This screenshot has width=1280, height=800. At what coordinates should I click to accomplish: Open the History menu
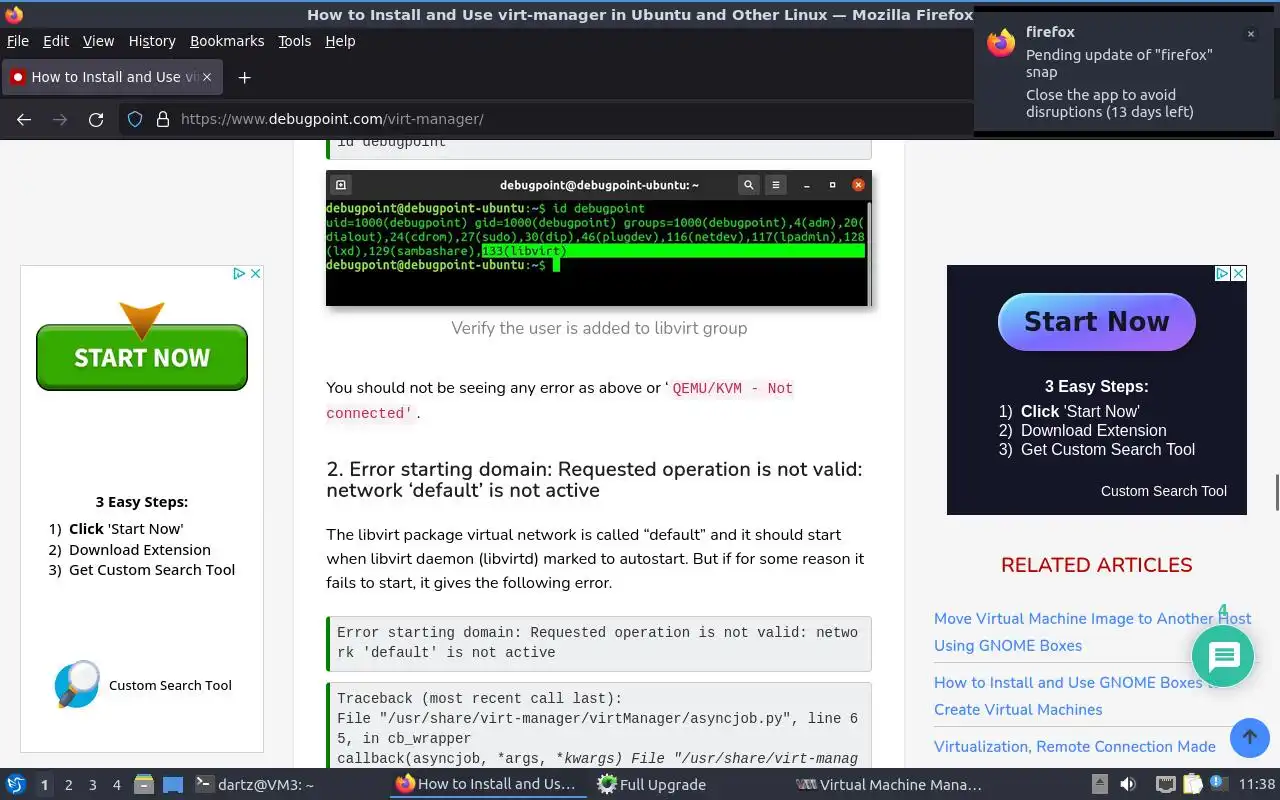pos(152,41)
